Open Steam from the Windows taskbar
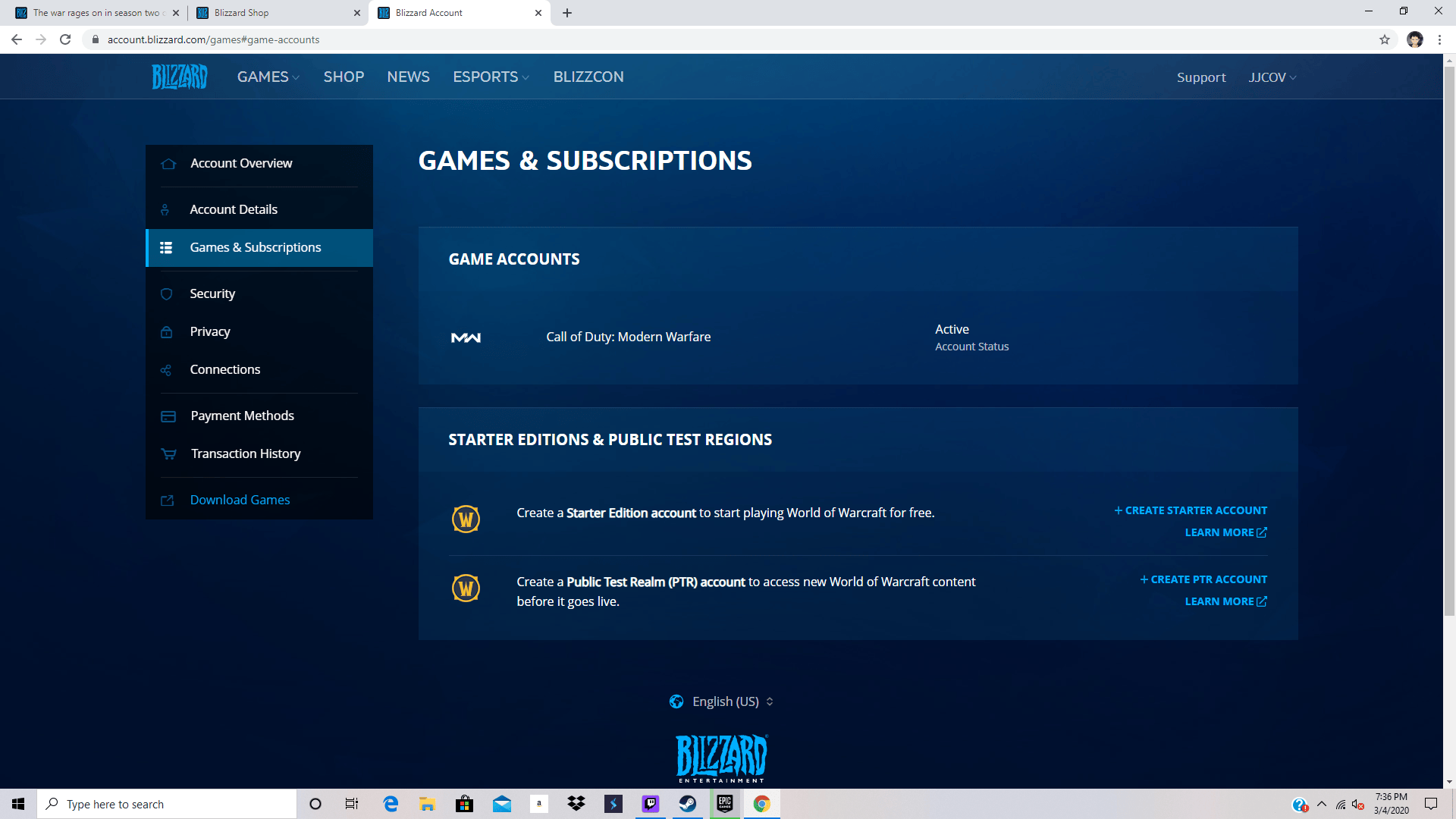The height and width of the screenshot is (819, 1456). [688, 804]
